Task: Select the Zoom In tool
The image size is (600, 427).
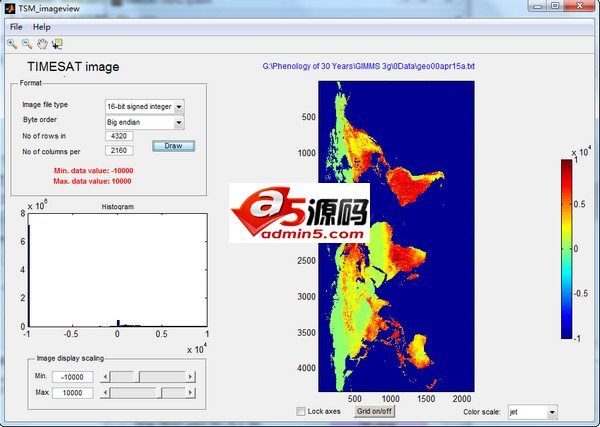Action: pos(11,44)
